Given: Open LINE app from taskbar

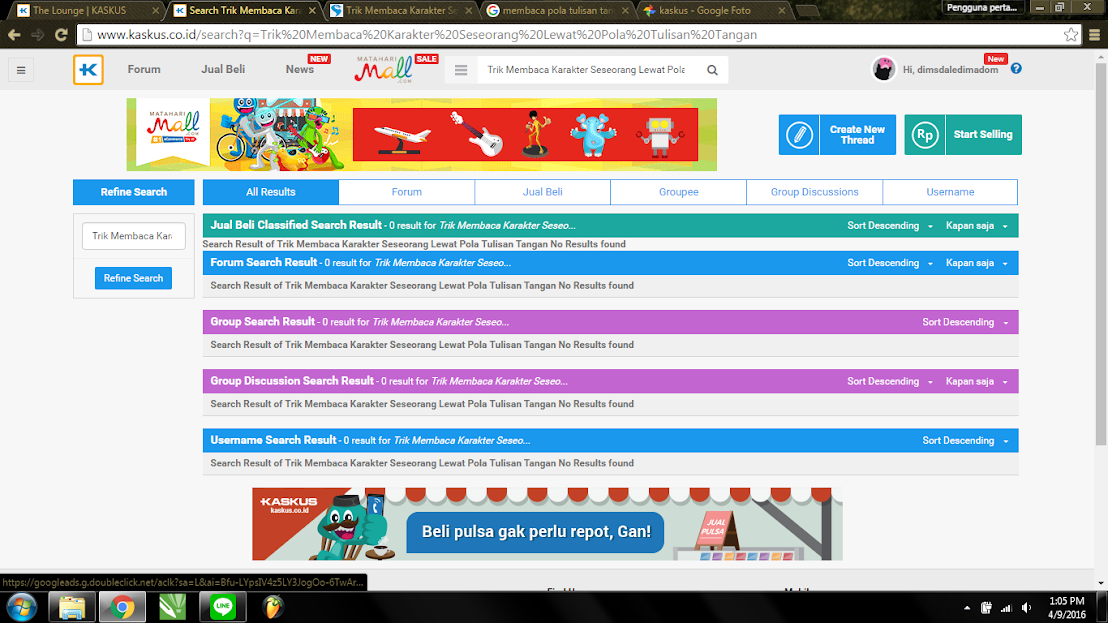Looking at the screenshot, I should click(223, 607).
